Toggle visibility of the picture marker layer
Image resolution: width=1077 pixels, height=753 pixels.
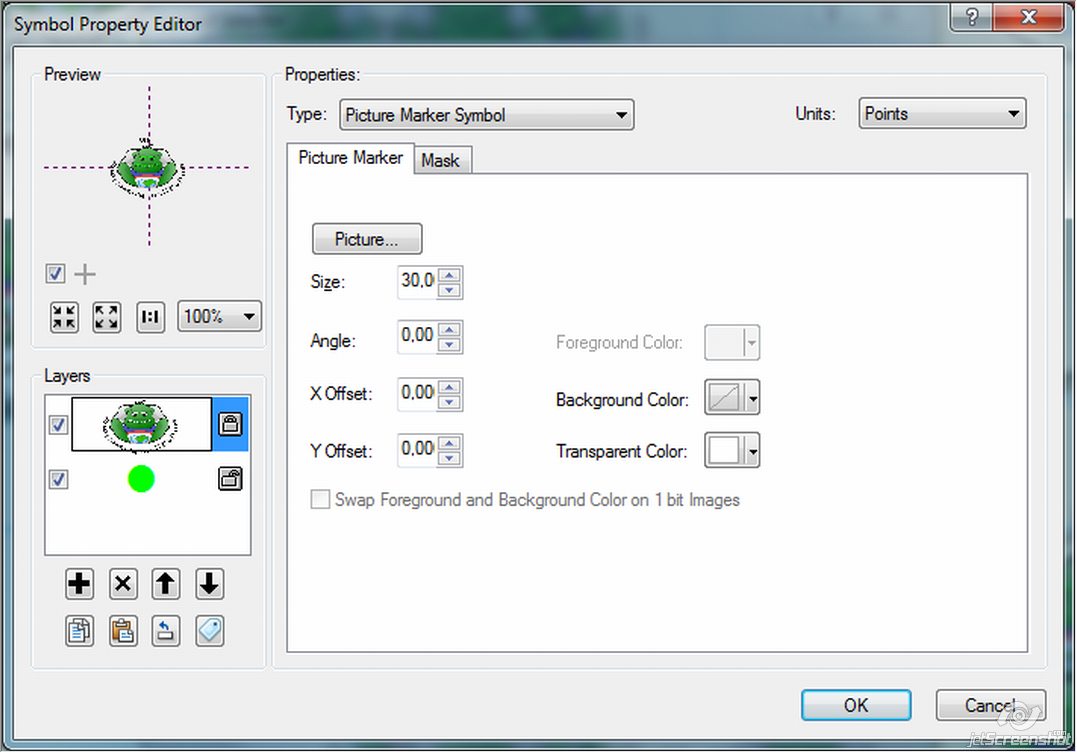coord(58,425)
